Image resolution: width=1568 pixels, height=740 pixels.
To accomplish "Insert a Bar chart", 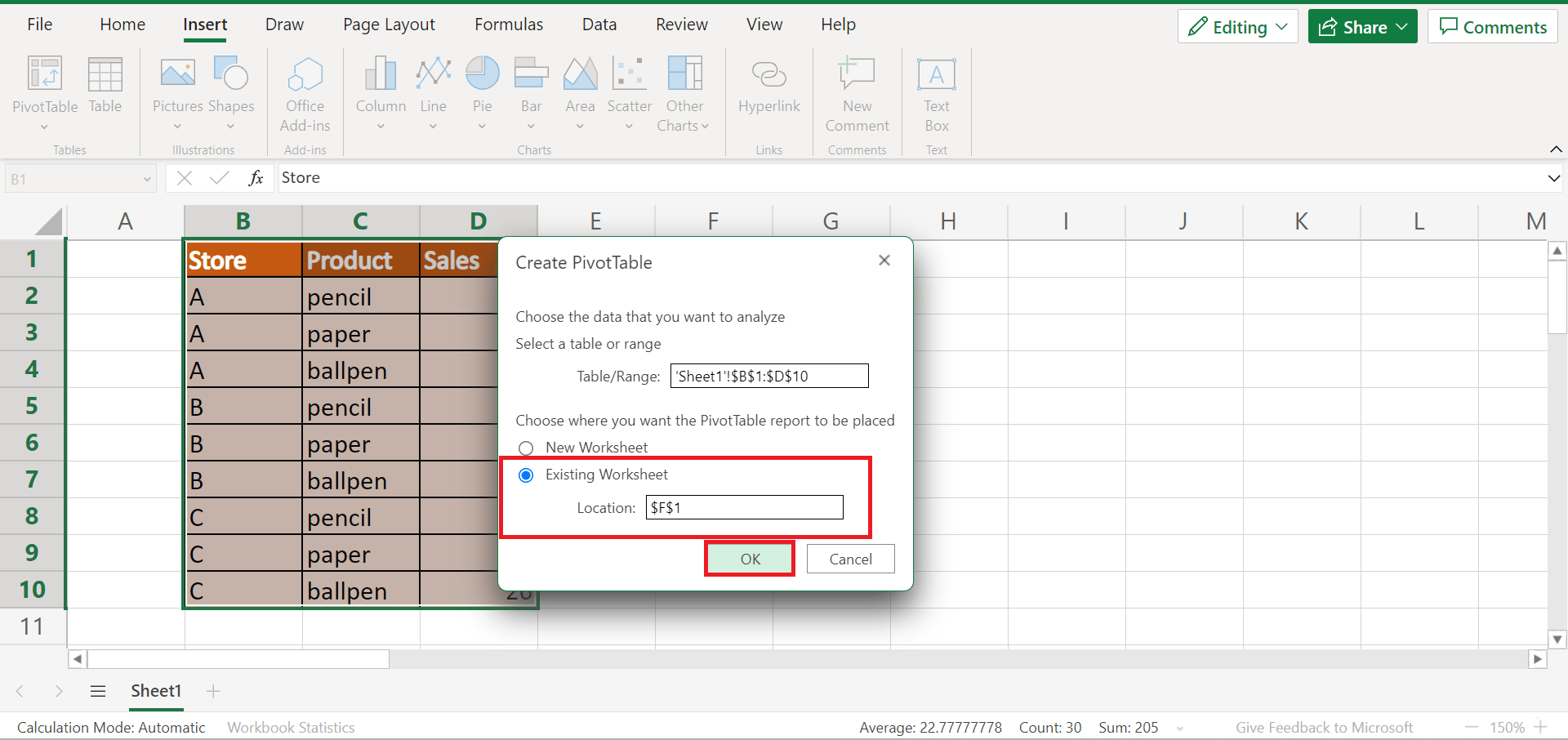I will [x=531, y=90].
